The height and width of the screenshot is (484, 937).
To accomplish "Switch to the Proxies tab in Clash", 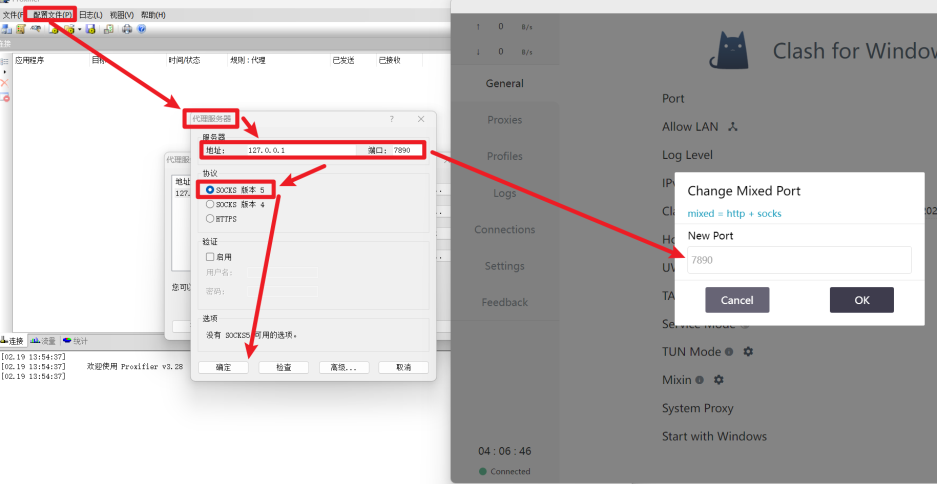I will click(x=504, y=120).
